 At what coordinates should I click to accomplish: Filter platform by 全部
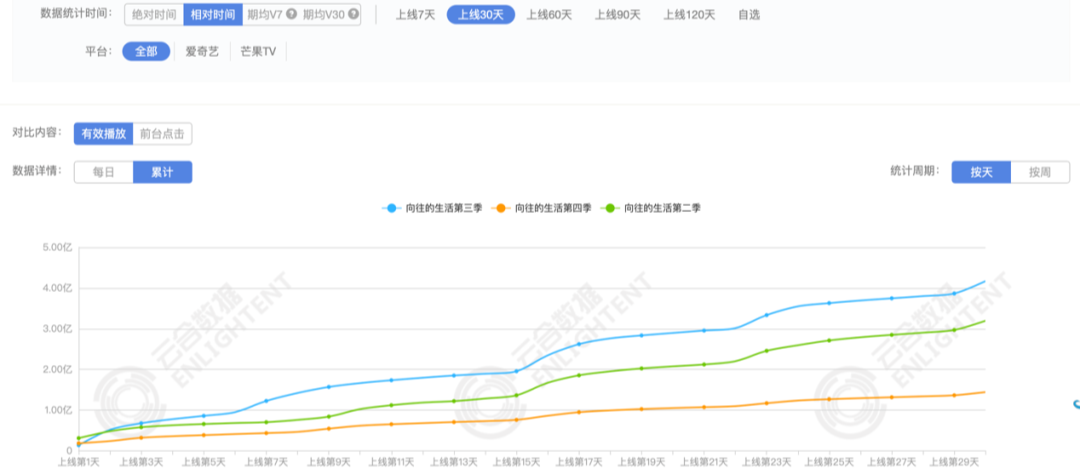tap(146, 52)
